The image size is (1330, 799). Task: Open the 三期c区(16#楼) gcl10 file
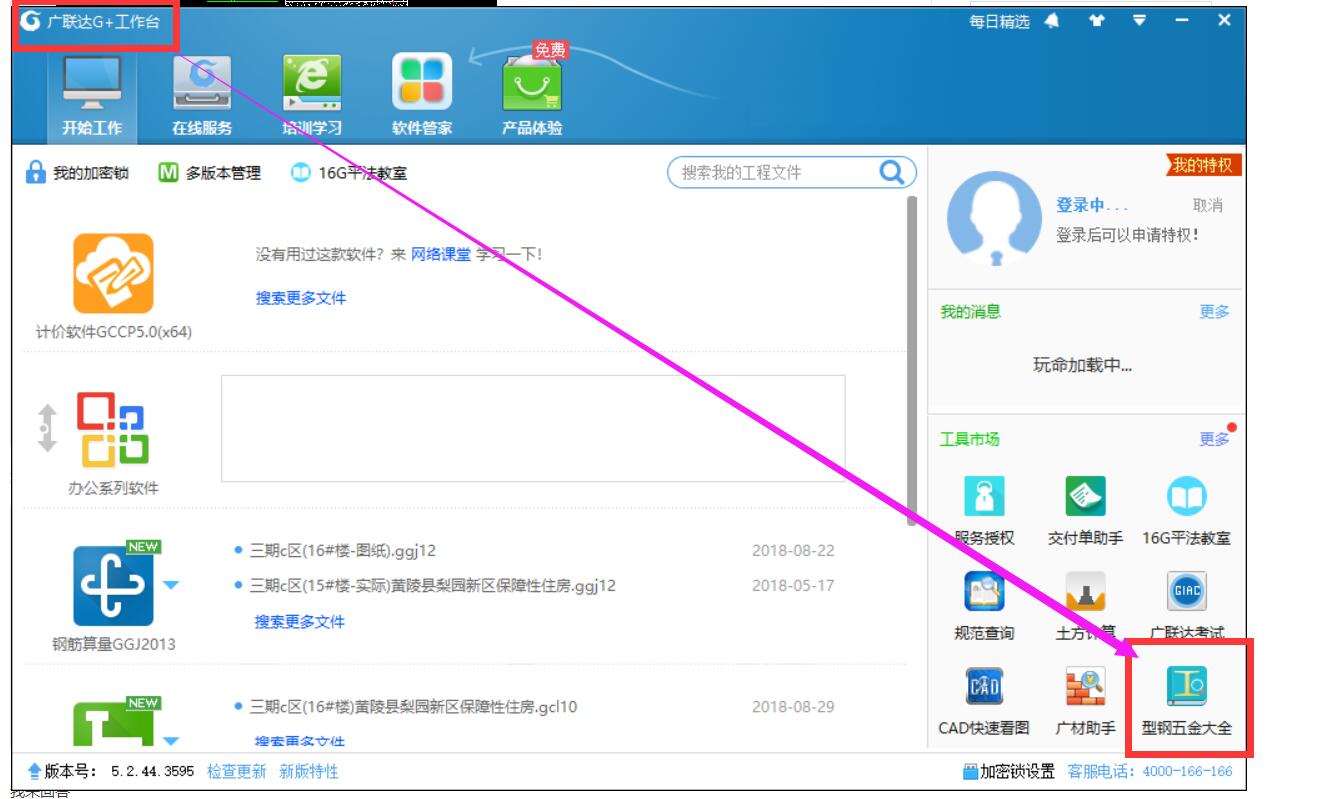point(413,706)
